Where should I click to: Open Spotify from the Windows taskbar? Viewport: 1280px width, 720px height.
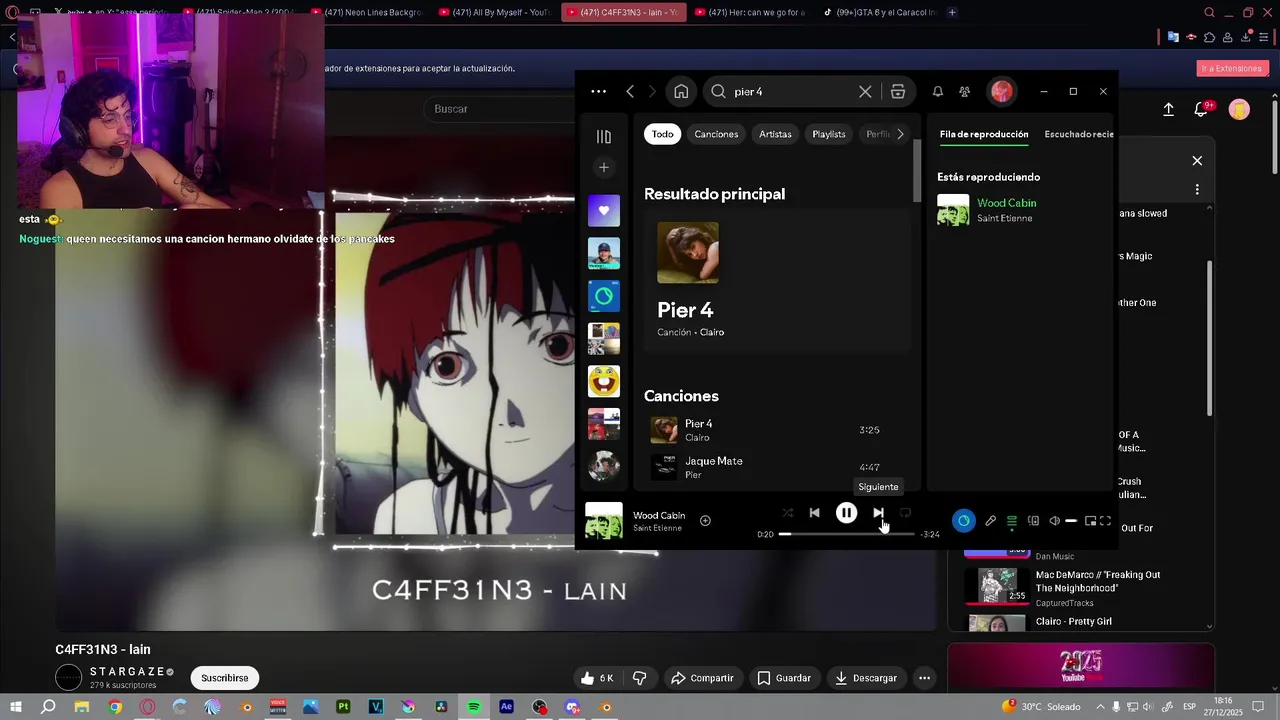click(x=474, y=707)
